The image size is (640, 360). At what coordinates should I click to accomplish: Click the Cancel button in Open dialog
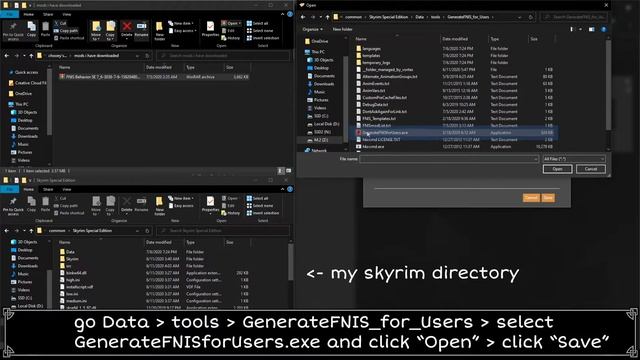point(591,169)
